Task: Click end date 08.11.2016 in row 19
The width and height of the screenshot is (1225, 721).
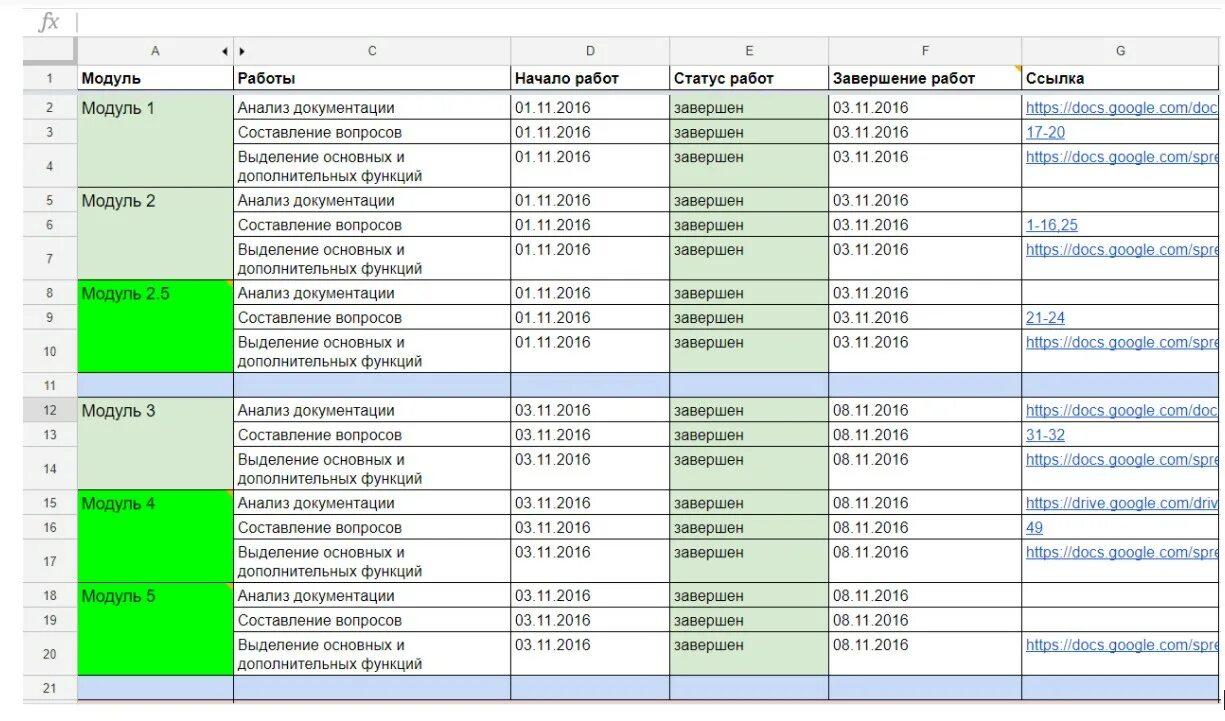Action: click(871, 620)
